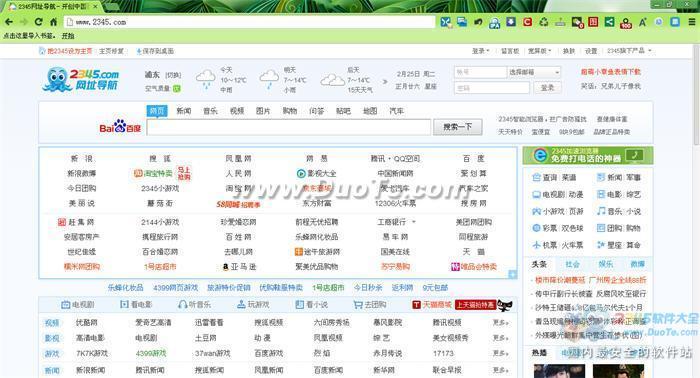Click the Baidu paw logo
This screenshot has width=700, height=378.
(x=120, y=127)
